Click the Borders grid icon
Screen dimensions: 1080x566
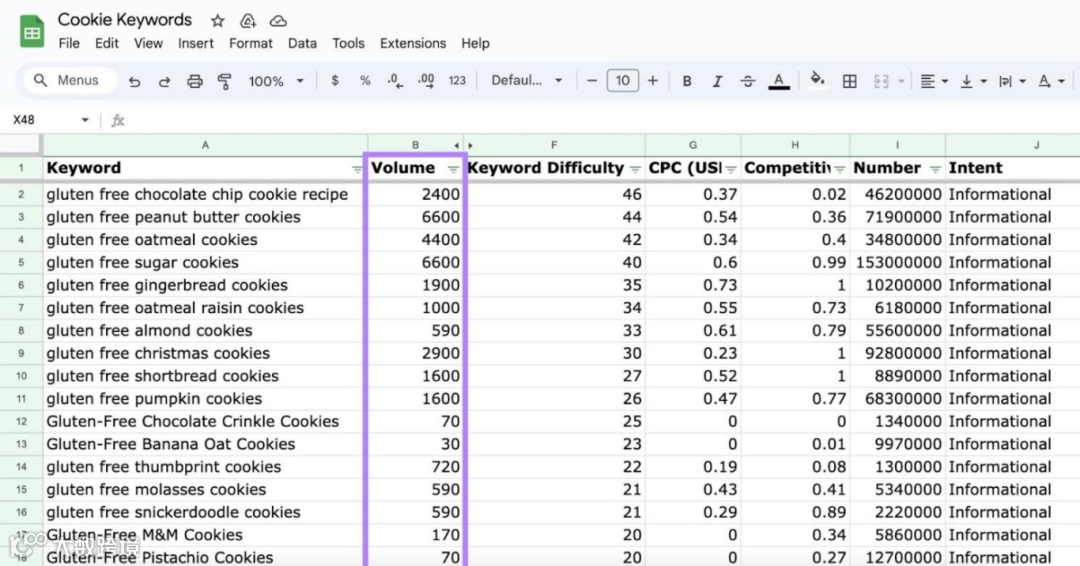coord(849,81)
